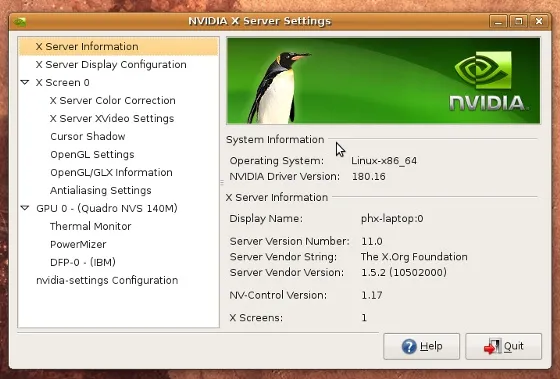Click vendor version '1.5.2 (10502000)'
Image resolution: width=560 pixels, height=379 pixels.
[404, 273]
